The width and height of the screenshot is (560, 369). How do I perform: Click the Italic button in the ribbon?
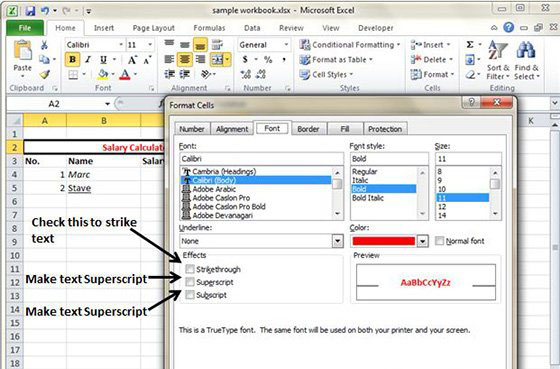(88, 59)
